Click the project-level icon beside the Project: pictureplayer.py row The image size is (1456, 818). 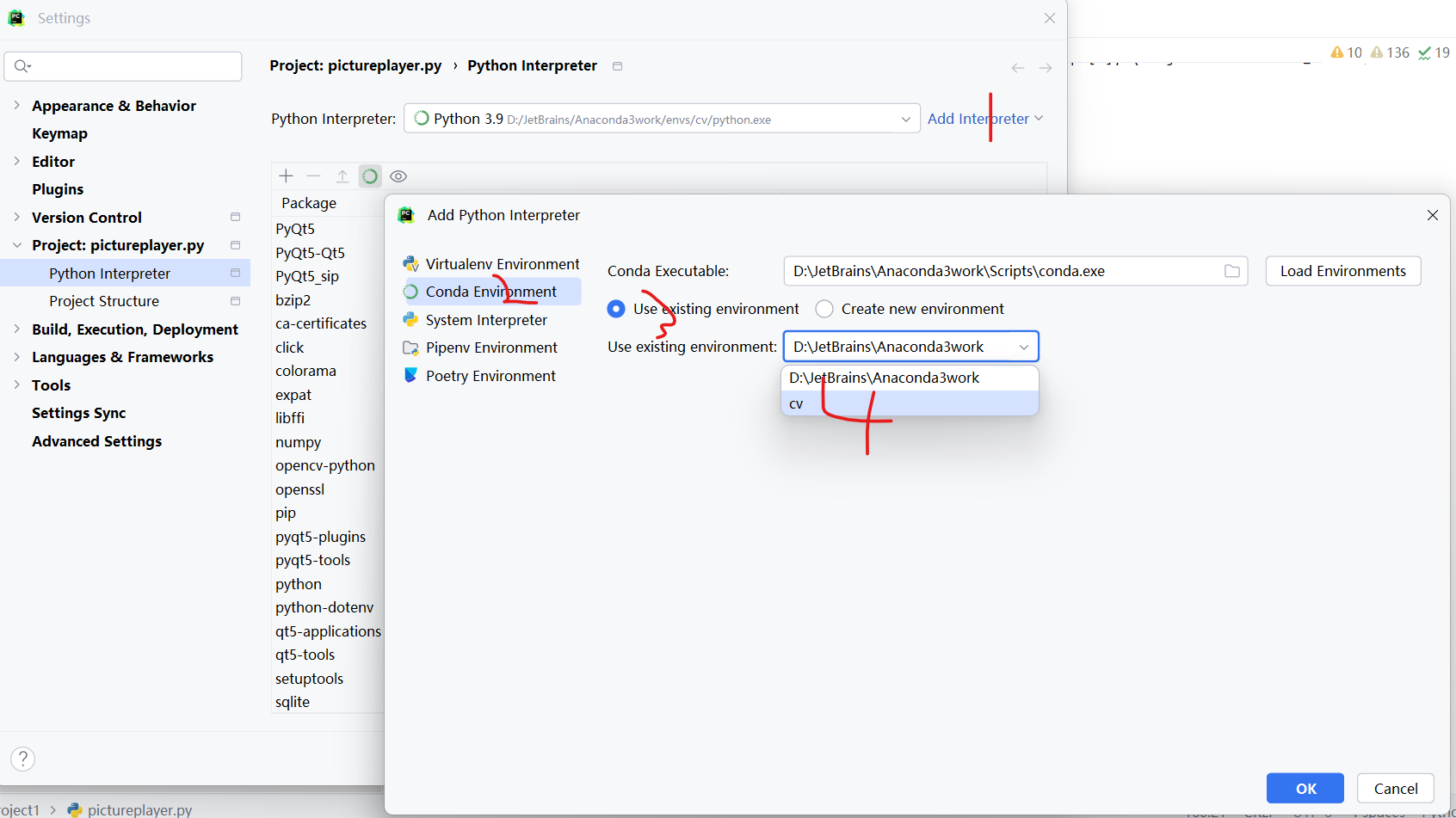(x=235, y=245)
